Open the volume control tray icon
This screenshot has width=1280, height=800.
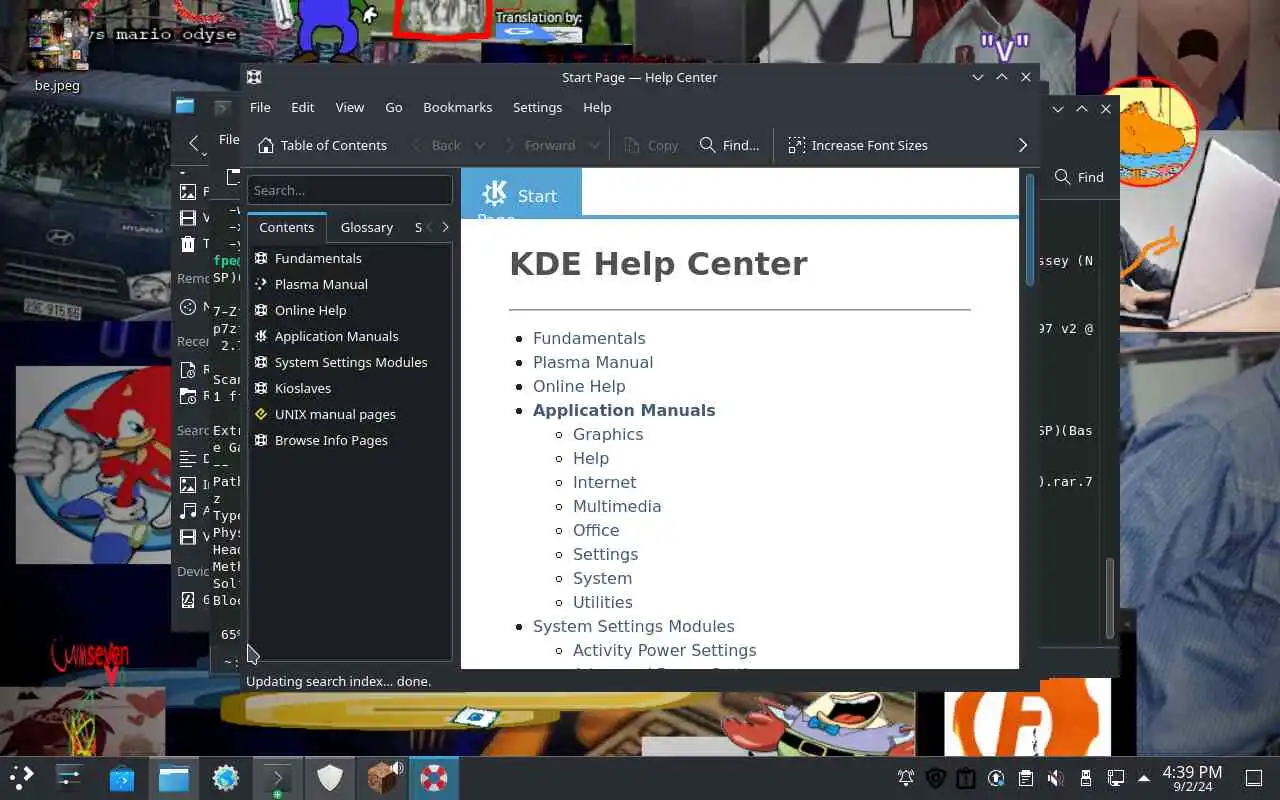coord(1055,778)
